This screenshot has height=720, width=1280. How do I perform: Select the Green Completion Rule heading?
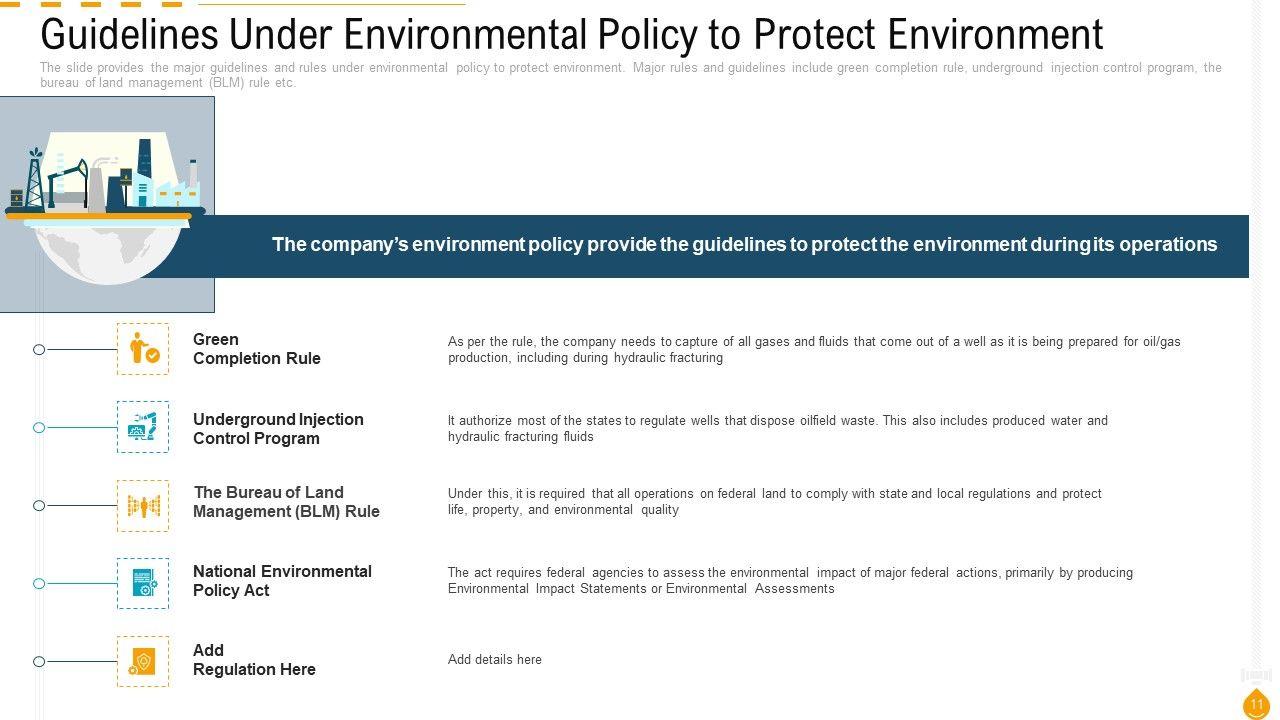(x=256, y=349)
